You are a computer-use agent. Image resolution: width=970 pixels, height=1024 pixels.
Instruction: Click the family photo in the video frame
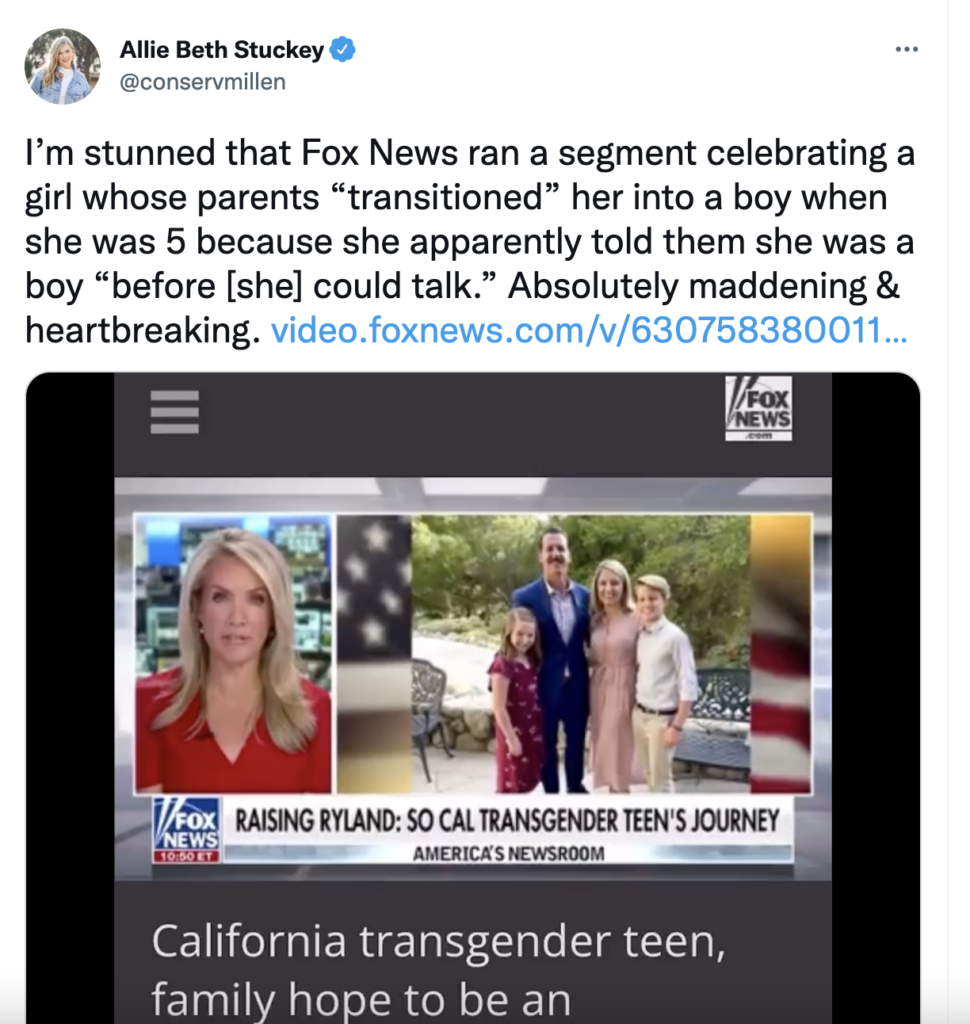580,653
